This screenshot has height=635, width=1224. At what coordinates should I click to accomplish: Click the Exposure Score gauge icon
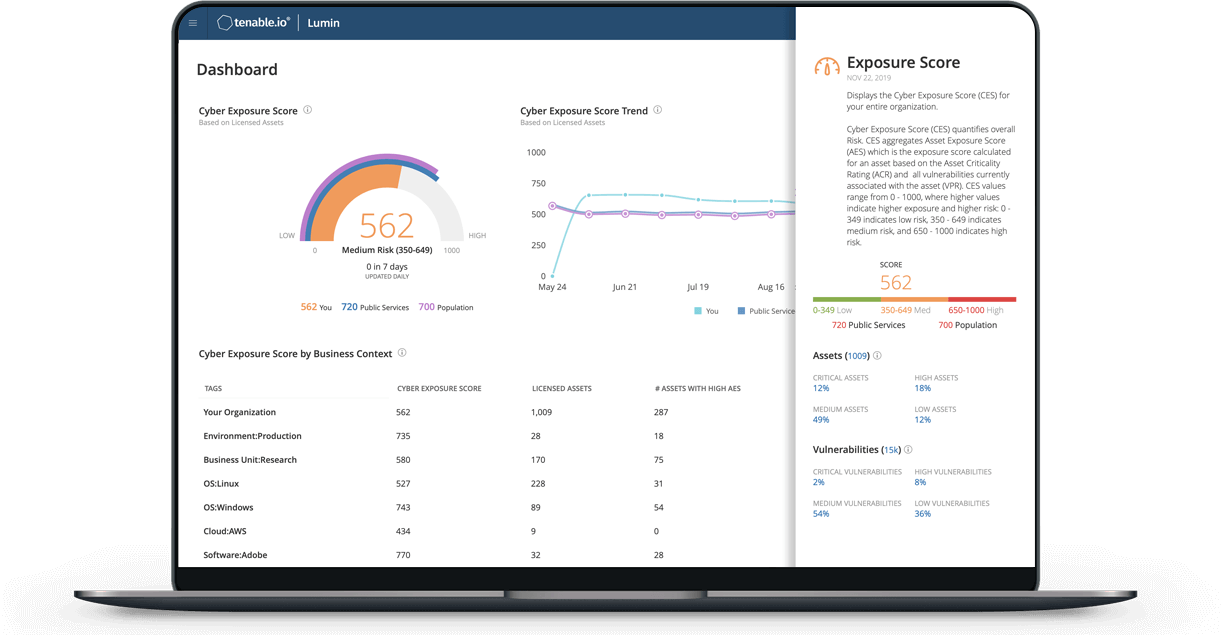tap(827, 67)
